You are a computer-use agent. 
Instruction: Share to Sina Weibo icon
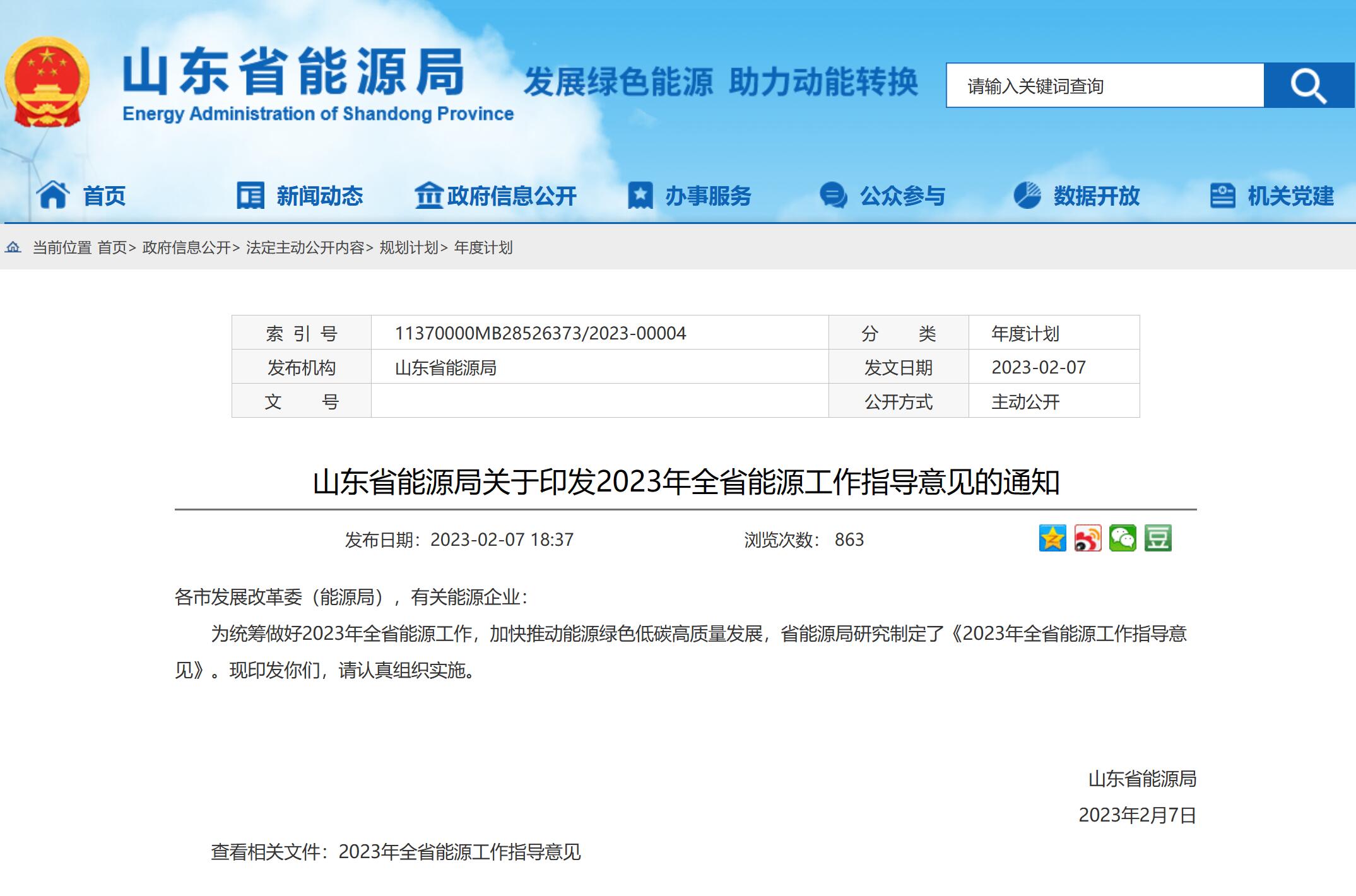[x=1088, y=538]
